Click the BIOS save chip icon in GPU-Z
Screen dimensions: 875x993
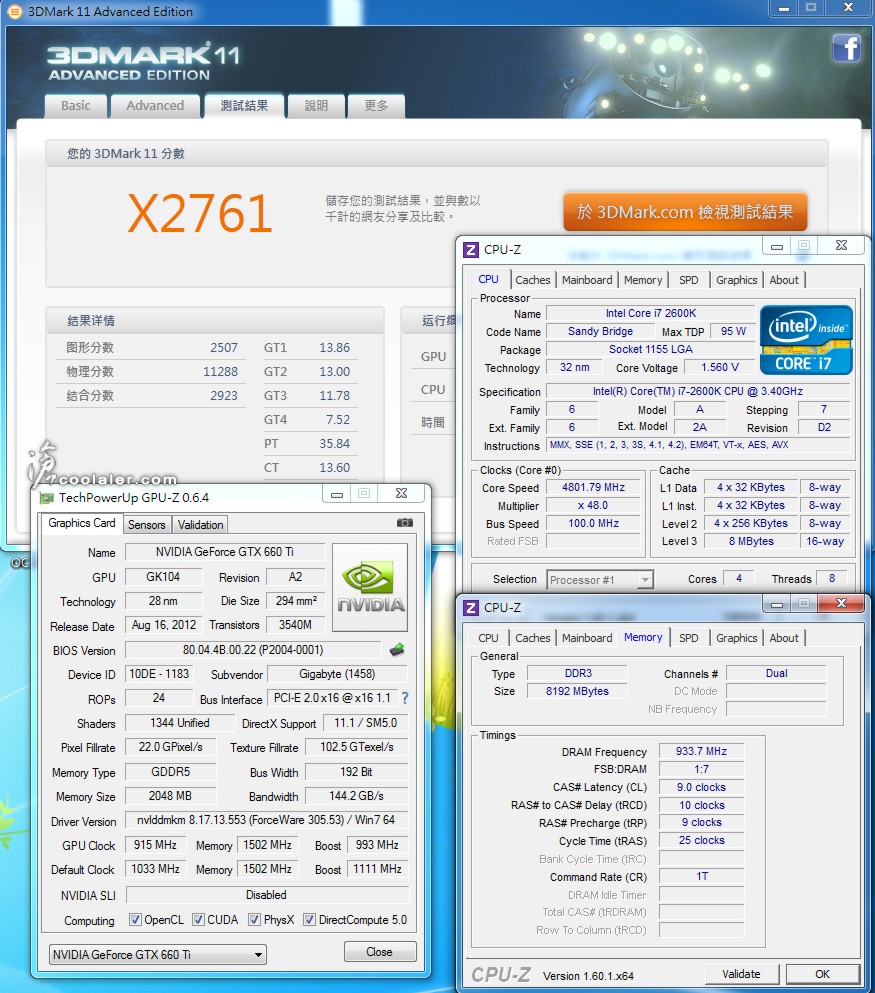[397, 650]
